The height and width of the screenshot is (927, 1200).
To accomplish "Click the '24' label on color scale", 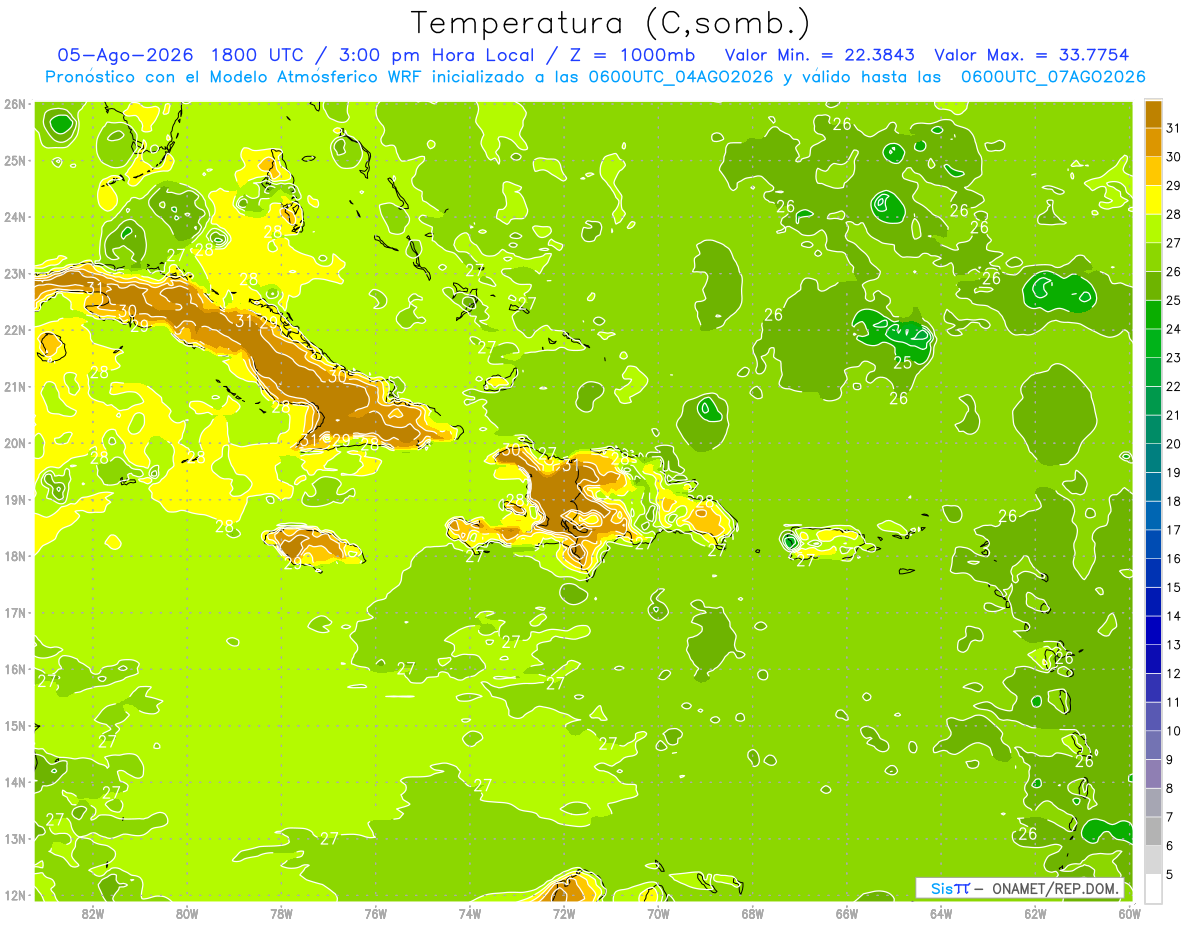I will point(1174,329).
